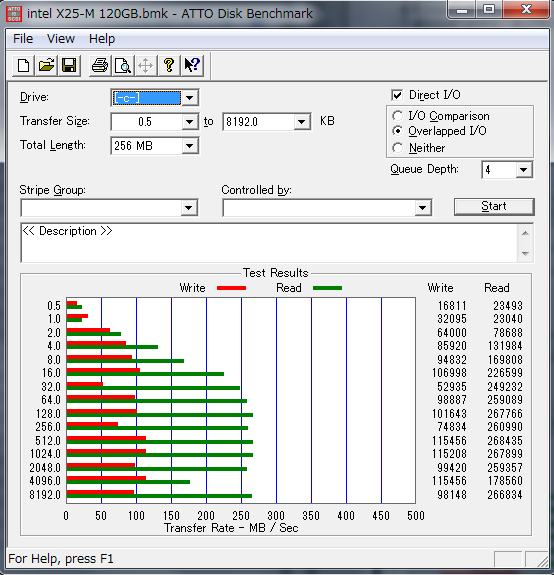The width and height of the screenshot is (554, 575).
Task: Expand the Stripe Group dropdown
Action: click(189, 208)
